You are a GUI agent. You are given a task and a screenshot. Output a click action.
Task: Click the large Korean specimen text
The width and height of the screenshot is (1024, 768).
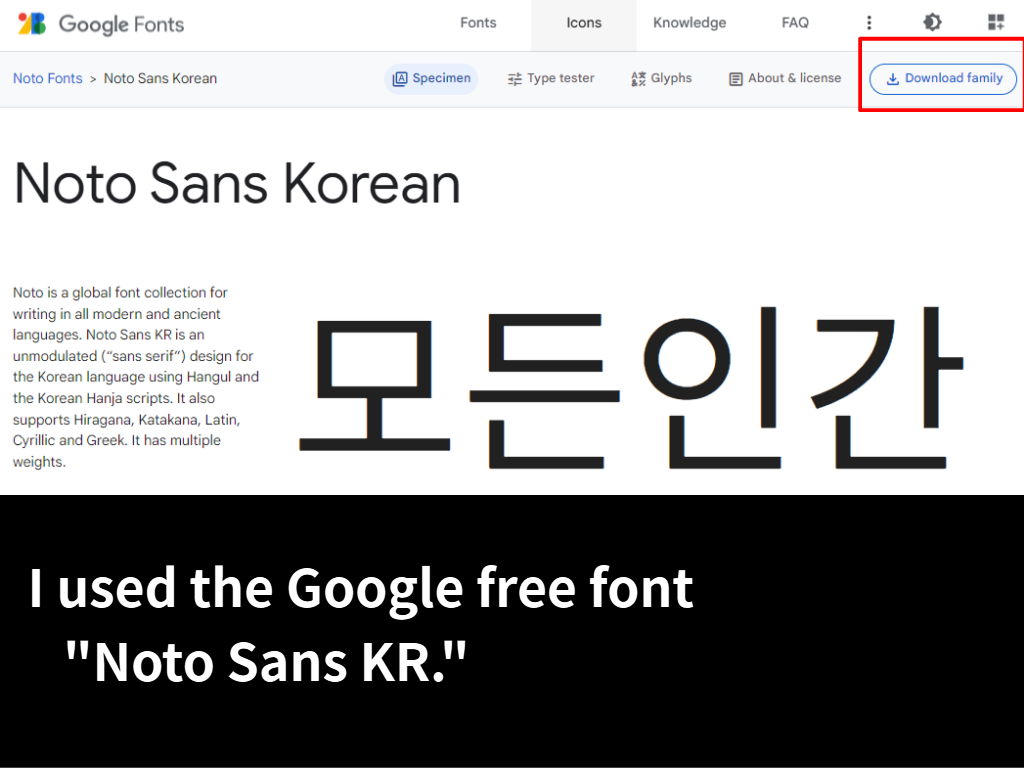[x=631, y=387]
